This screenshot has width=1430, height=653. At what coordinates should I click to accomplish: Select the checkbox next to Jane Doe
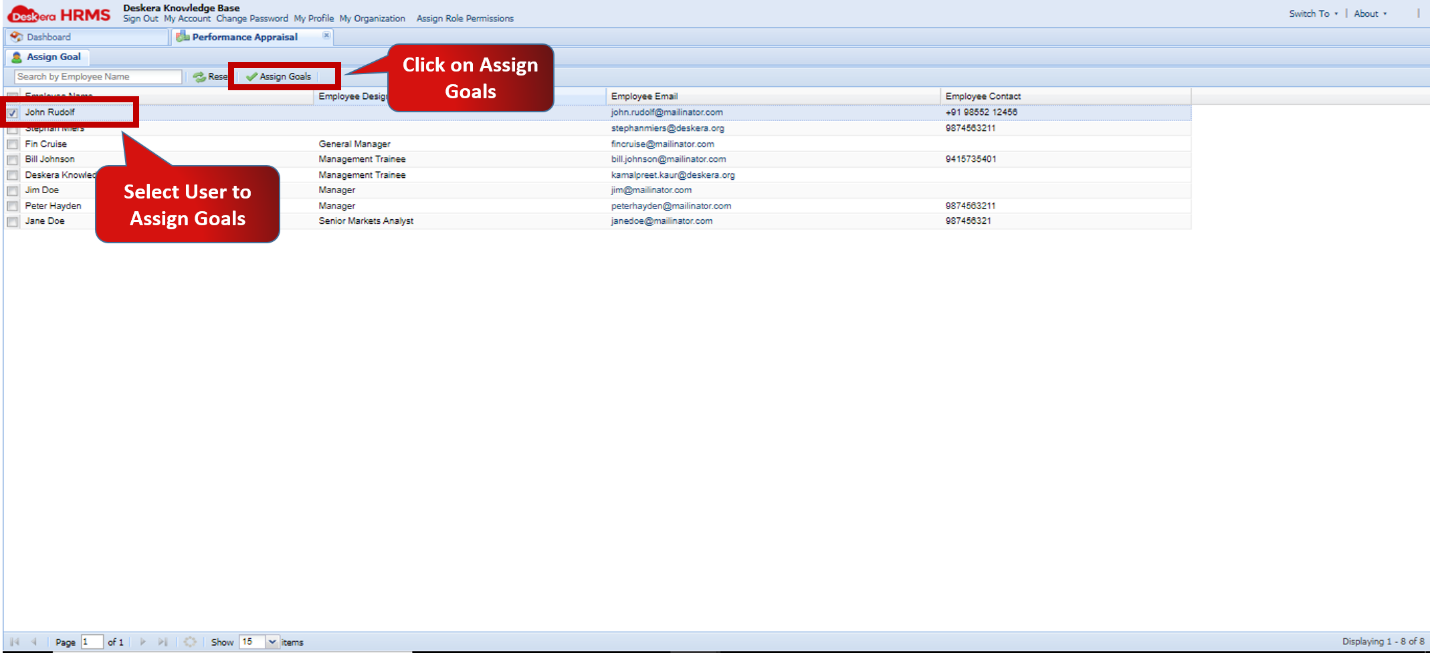point(12,220)
